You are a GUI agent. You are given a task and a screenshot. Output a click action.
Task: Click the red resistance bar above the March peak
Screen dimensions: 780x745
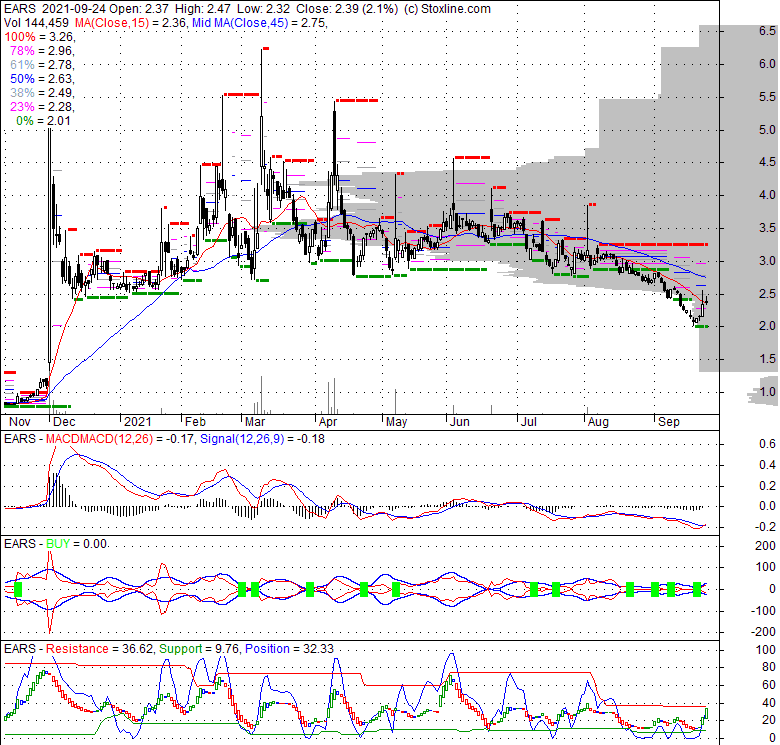click(x=266, y=48)
